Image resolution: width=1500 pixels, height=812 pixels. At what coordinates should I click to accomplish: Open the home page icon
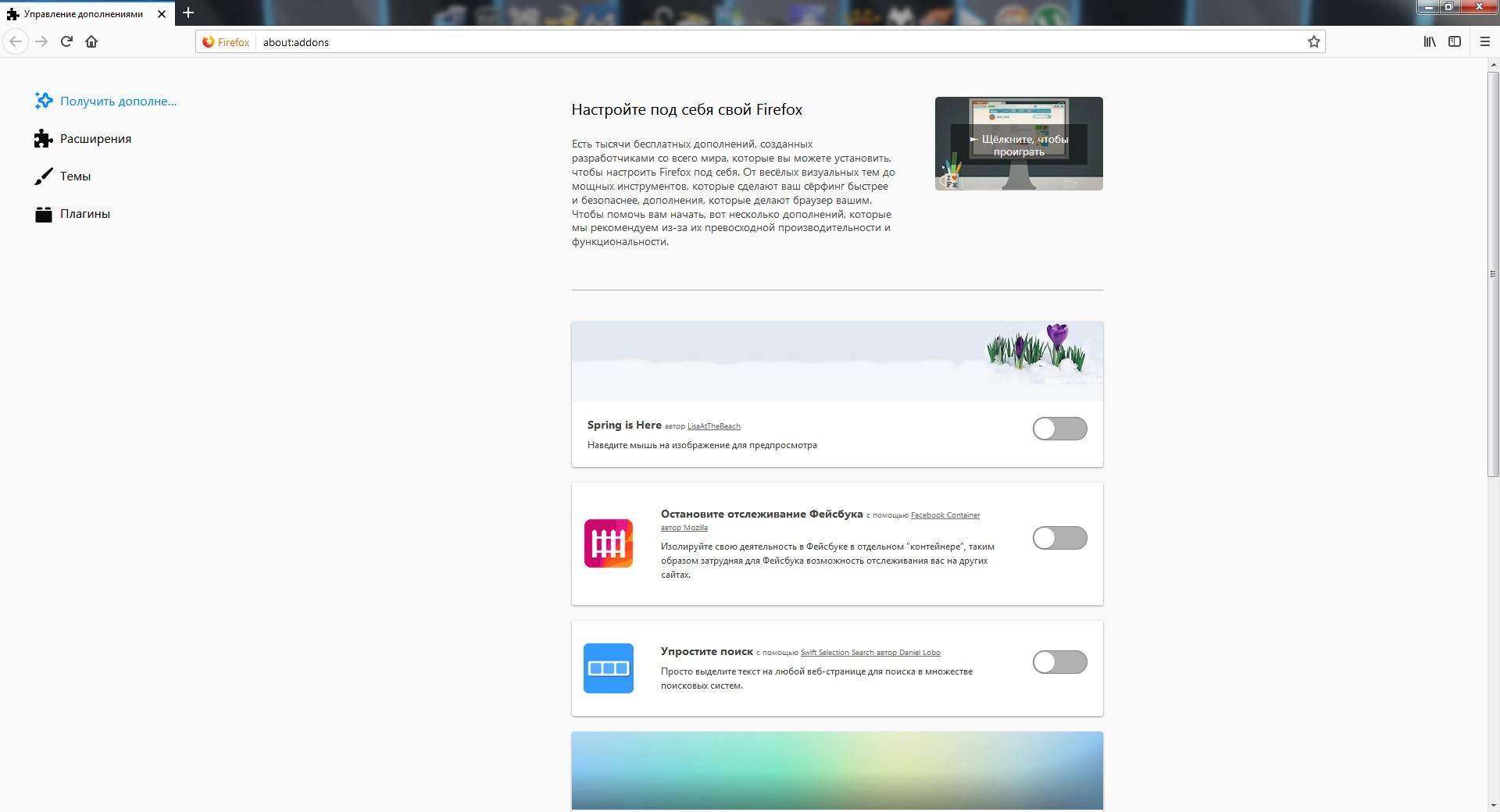pos(91,41)
